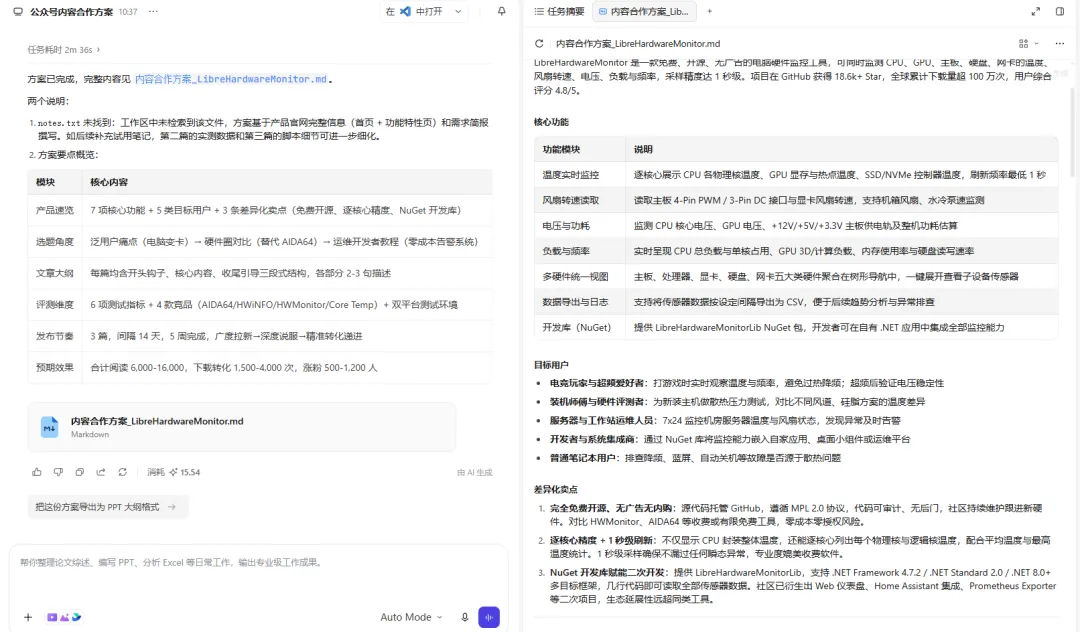Refresh the document preview
This screenshot has height=632, width=1080.
(539, 43)
